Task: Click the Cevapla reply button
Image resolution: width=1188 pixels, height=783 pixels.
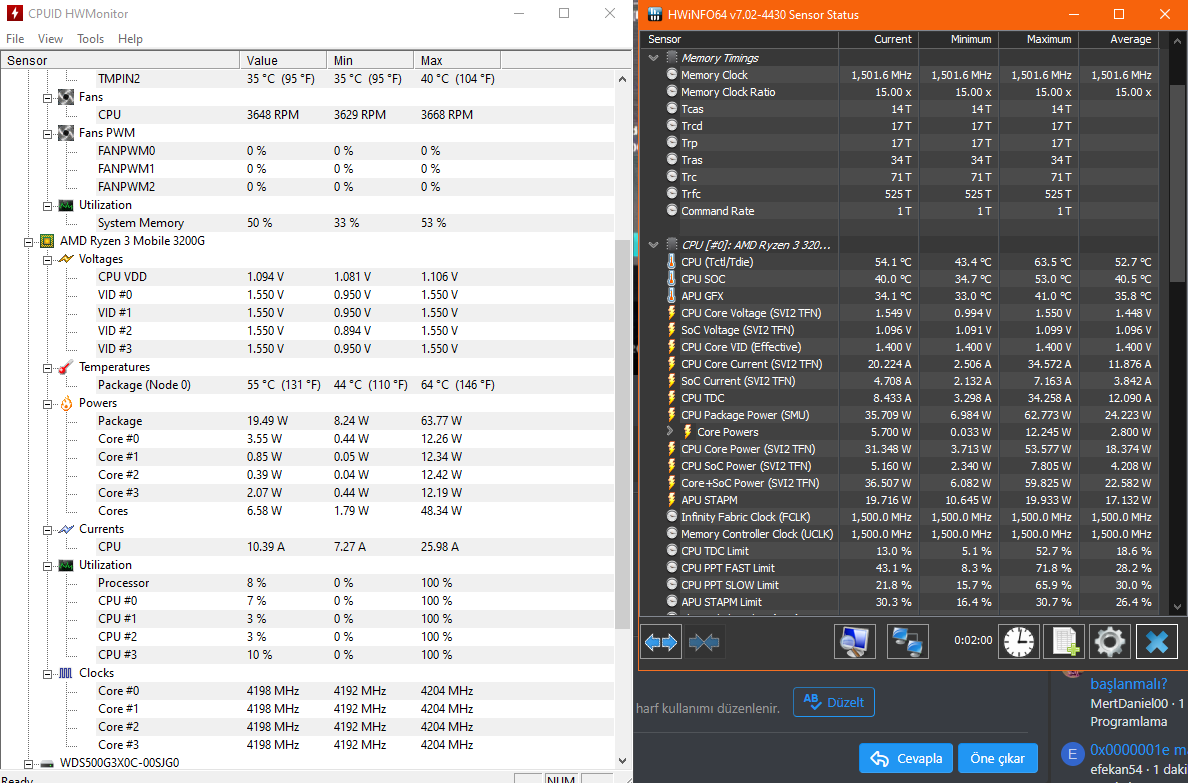Action: point(906,758)
